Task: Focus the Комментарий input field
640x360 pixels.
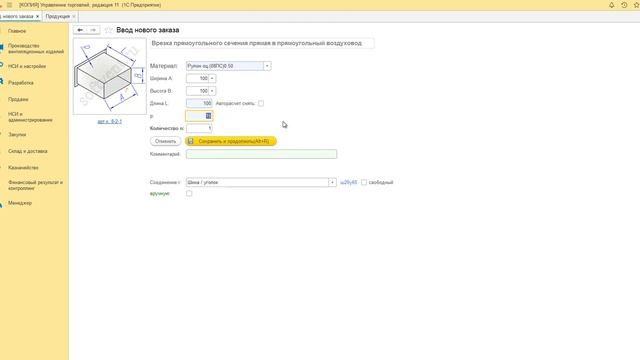Action: 261,154
